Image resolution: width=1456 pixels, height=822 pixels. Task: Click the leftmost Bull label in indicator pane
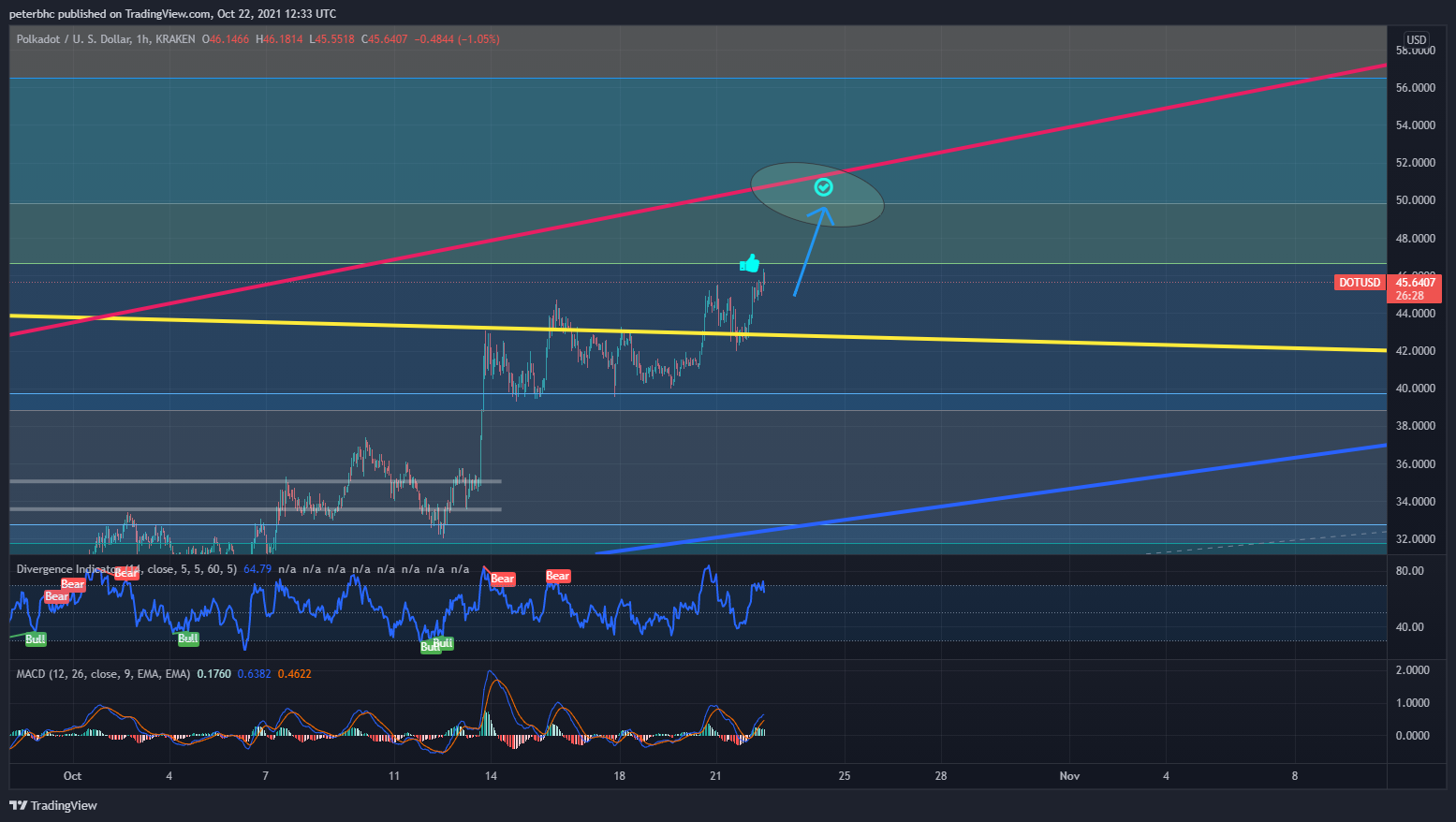click(x=36, y=639)
